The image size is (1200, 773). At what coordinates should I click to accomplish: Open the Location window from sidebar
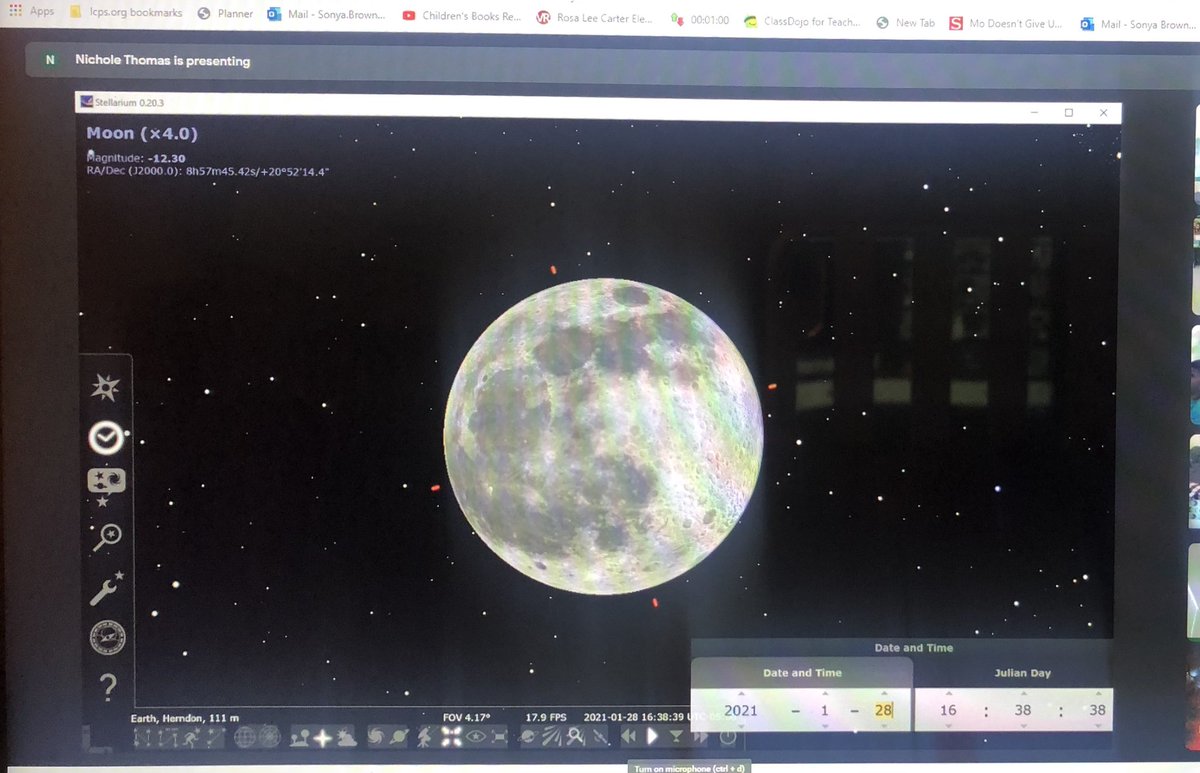[x=106, y=387]
